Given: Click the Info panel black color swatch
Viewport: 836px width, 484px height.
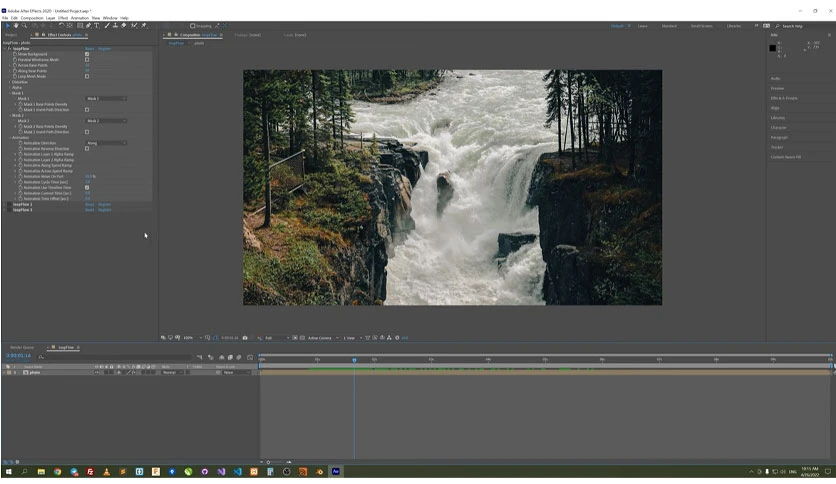Looking at the screenshot, I should coord(773,49).
